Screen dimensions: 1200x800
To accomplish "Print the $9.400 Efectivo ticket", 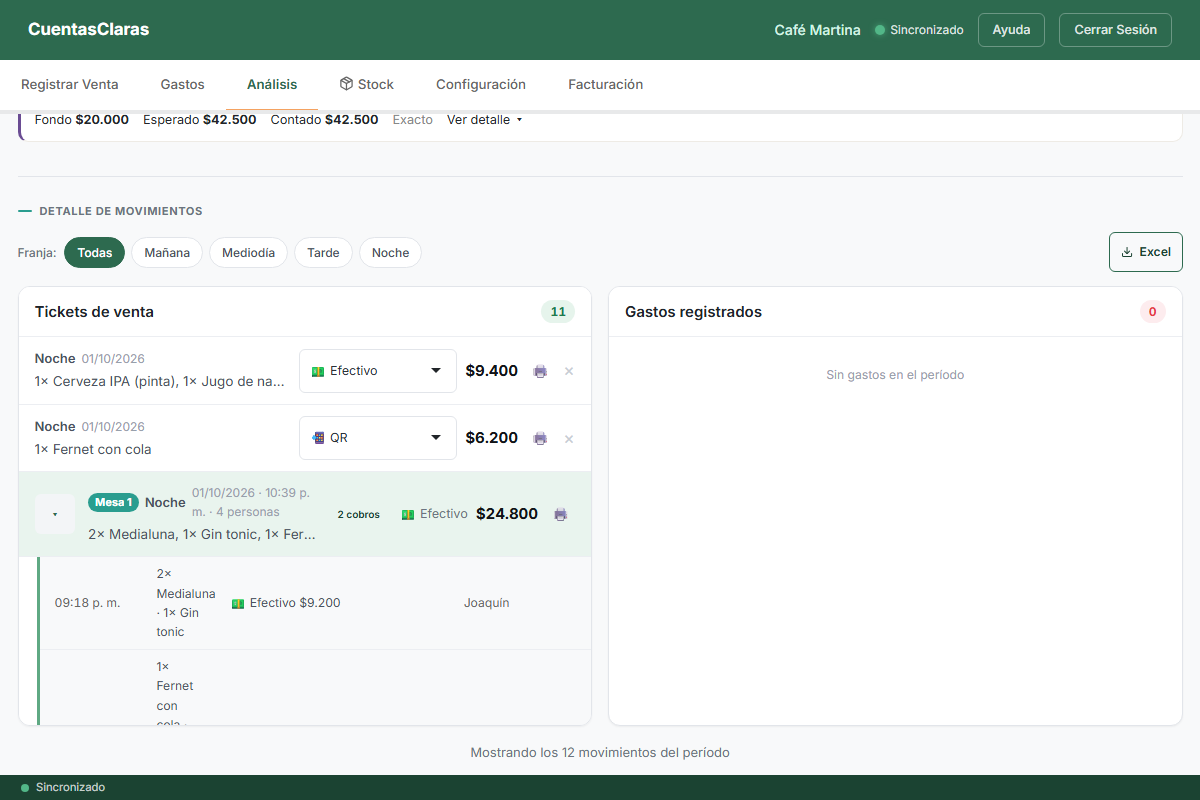I will pyautogui.click(x=540, y=371).
